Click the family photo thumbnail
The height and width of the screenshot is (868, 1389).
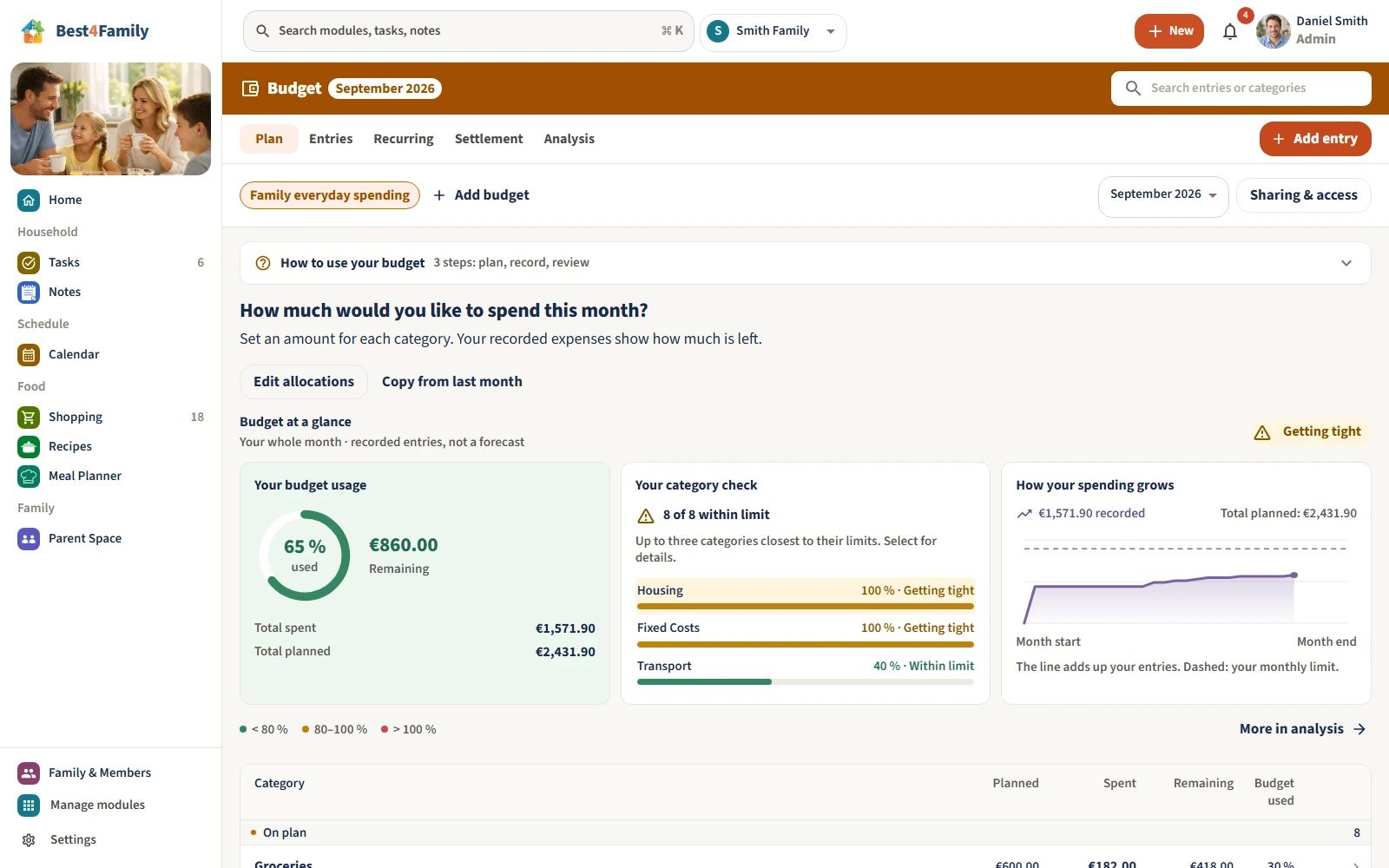[x=111, y=119]
